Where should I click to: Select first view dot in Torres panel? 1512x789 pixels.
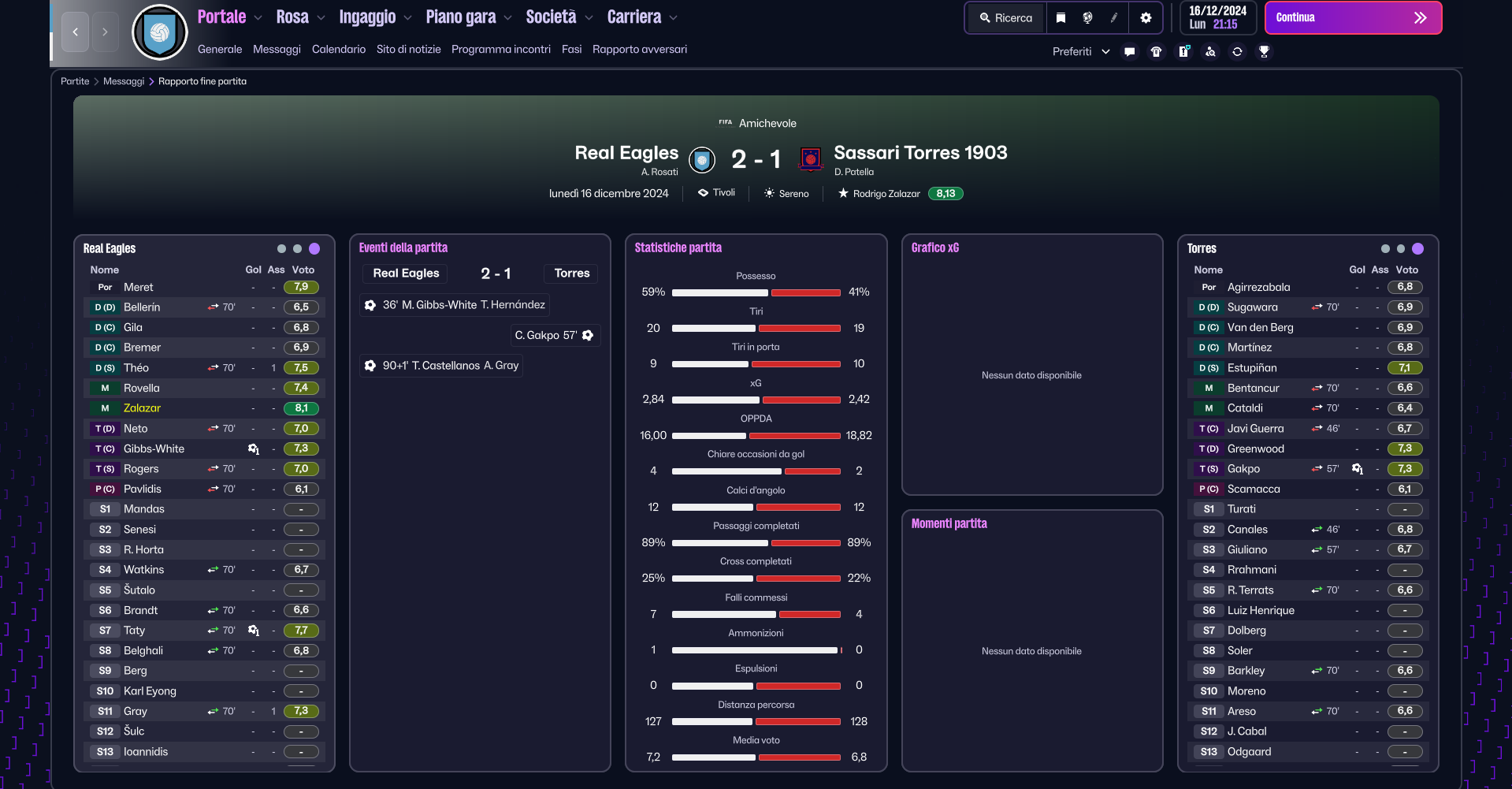tap(1385, 248)
